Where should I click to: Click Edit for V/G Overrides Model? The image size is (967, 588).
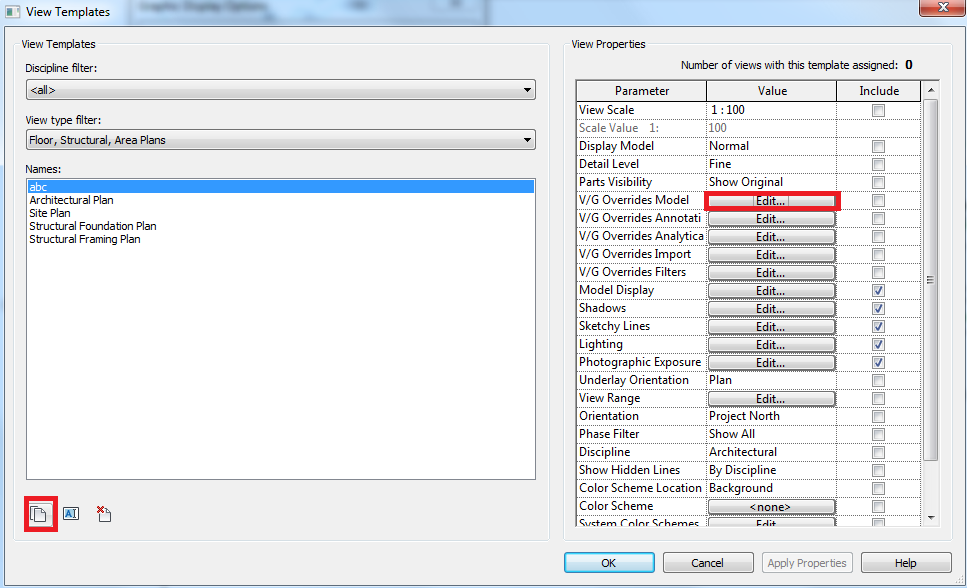(771, 201)
